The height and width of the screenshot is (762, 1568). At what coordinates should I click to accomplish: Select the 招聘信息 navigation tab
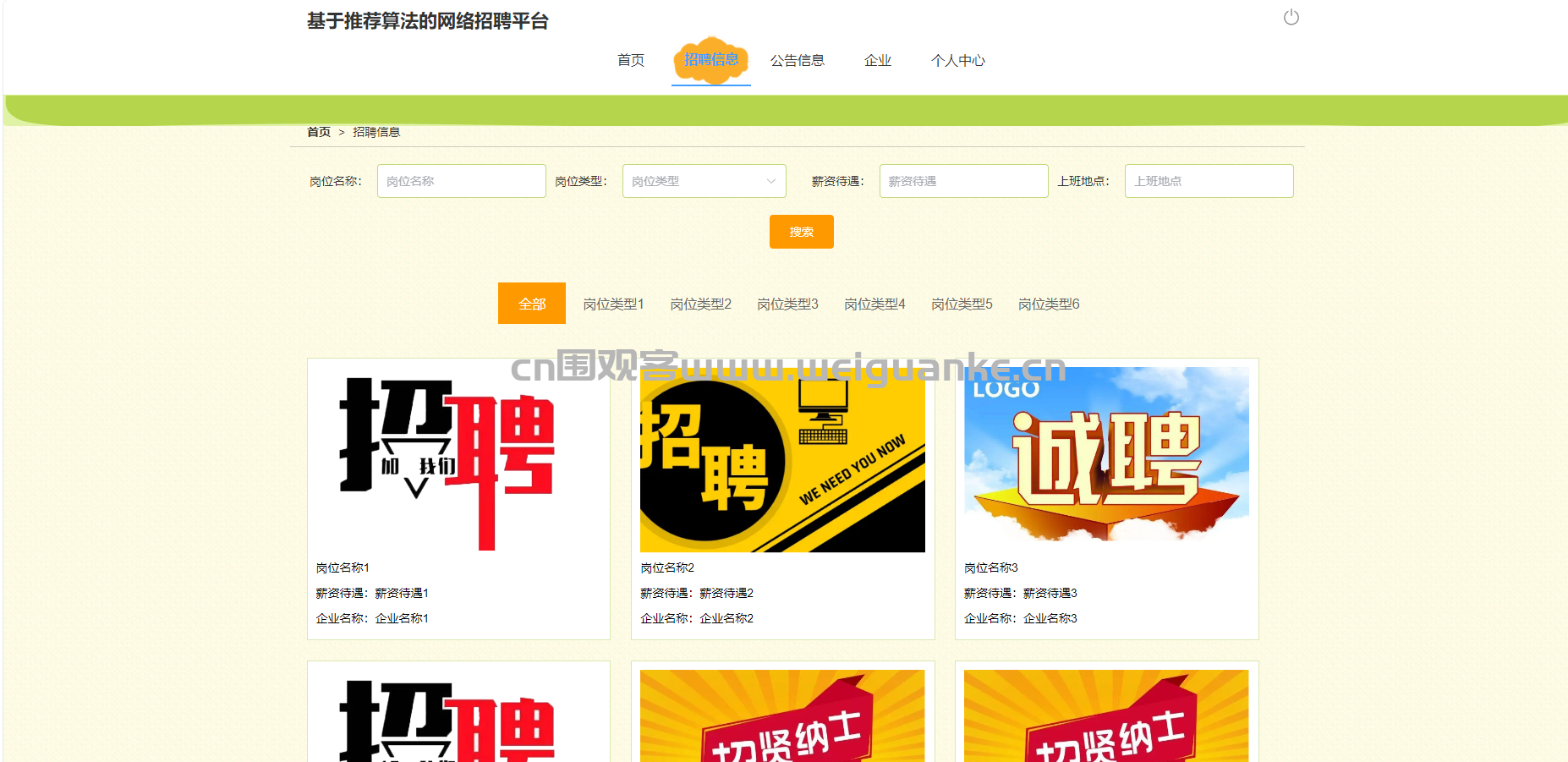click(x=710, y=60)
